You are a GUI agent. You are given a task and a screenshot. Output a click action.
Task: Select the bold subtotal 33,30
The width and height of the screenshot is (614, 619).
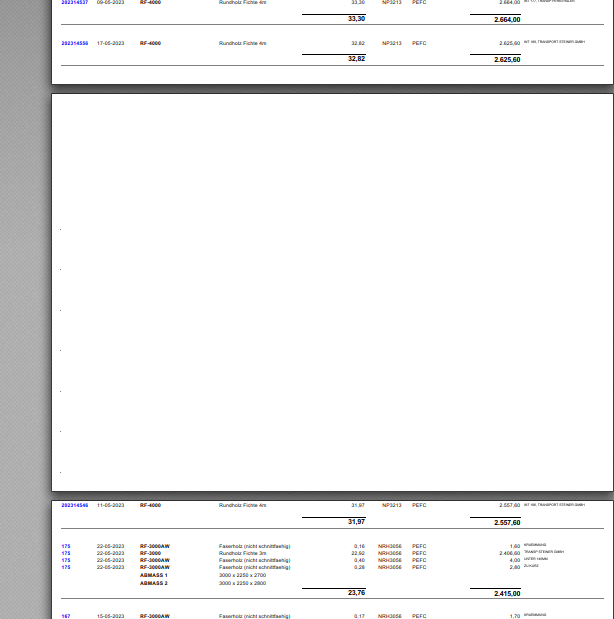point(356,19)
